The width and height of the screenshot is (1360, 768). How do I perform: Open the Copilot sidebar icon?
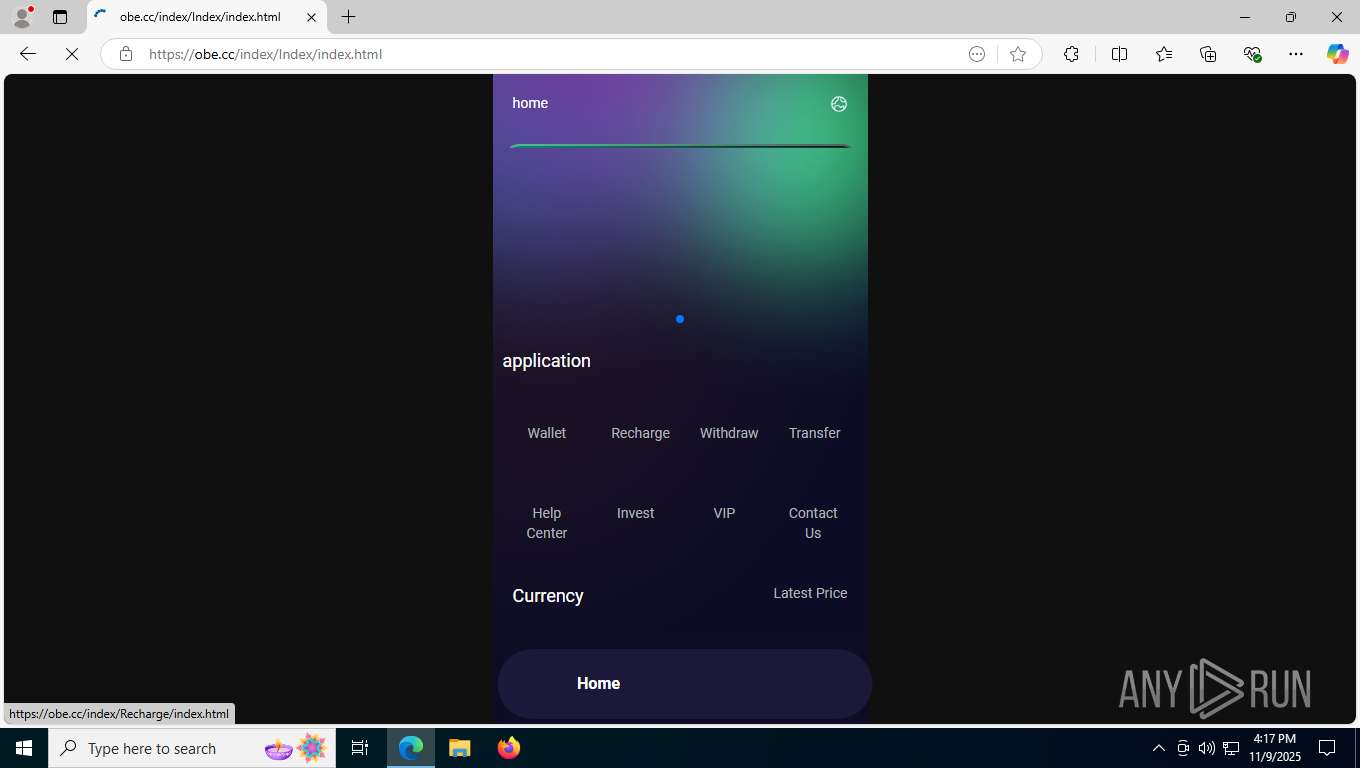(1338, 54)
